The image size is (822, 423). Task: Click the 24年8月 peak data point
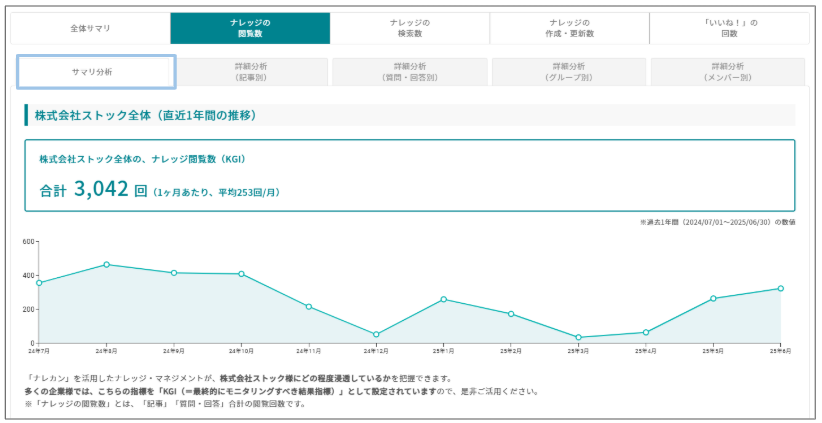(x=106, y=265)
